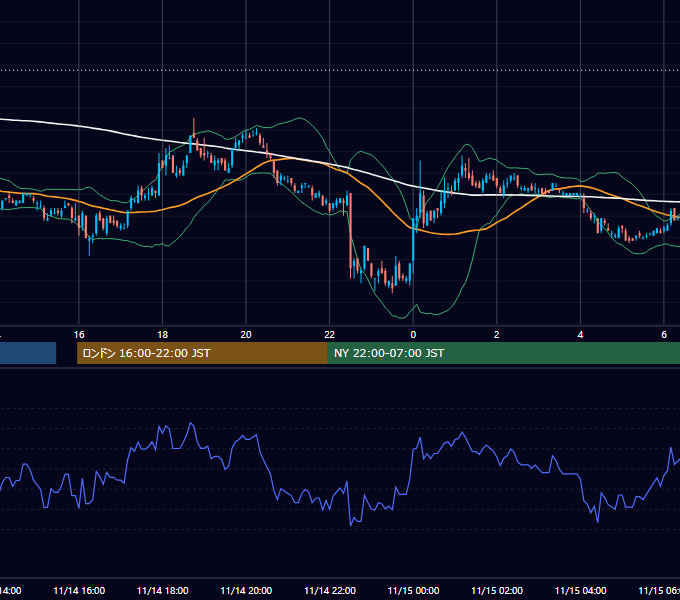Image resolution: width=680 pixels, height=600 pixels.
Task: Click the hour label 0 on the upper axis
Action: [x=413, y=335]
